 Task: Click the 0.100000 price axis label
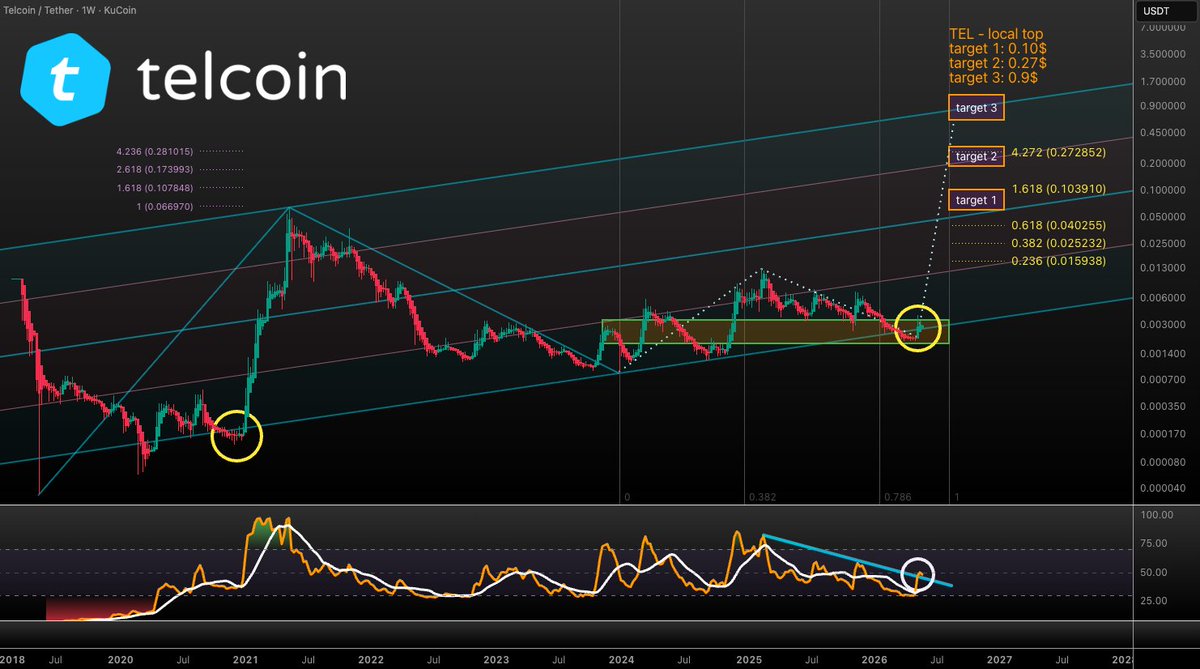tap(1161, 190)
